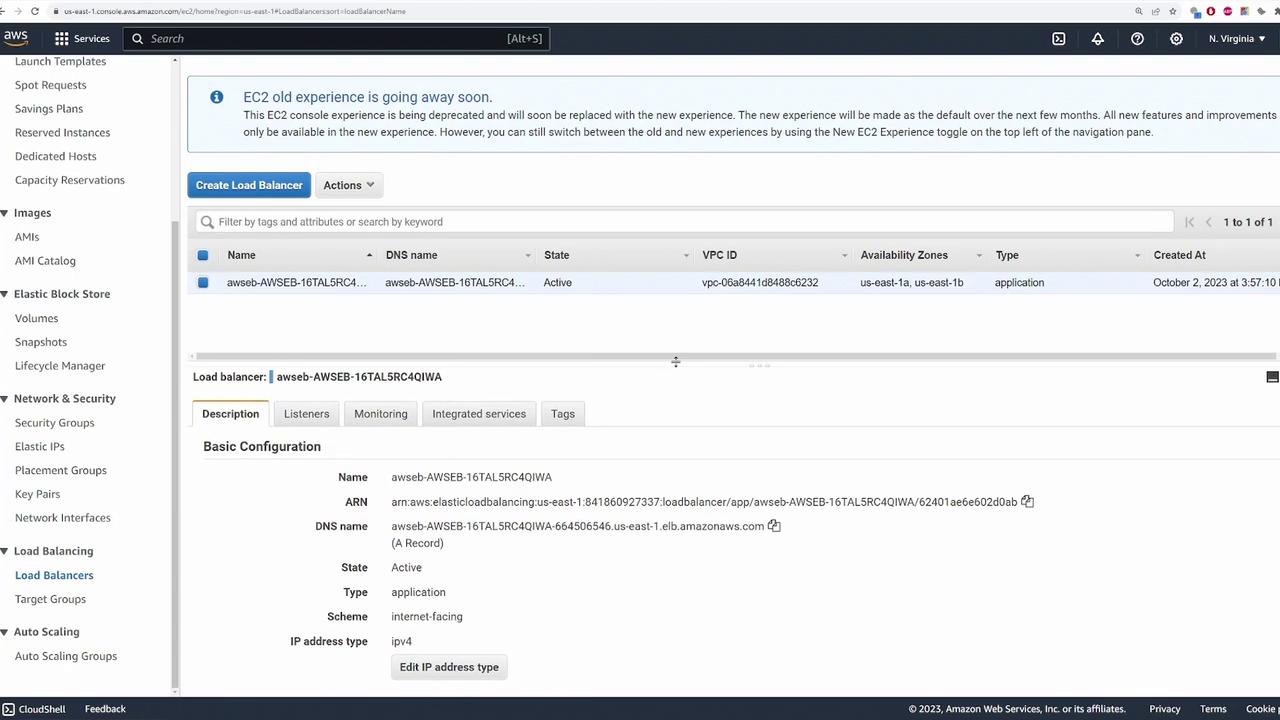
Task: Open Target Groups in sidebar
Action: pyautogui.click(x=51, y=599)
